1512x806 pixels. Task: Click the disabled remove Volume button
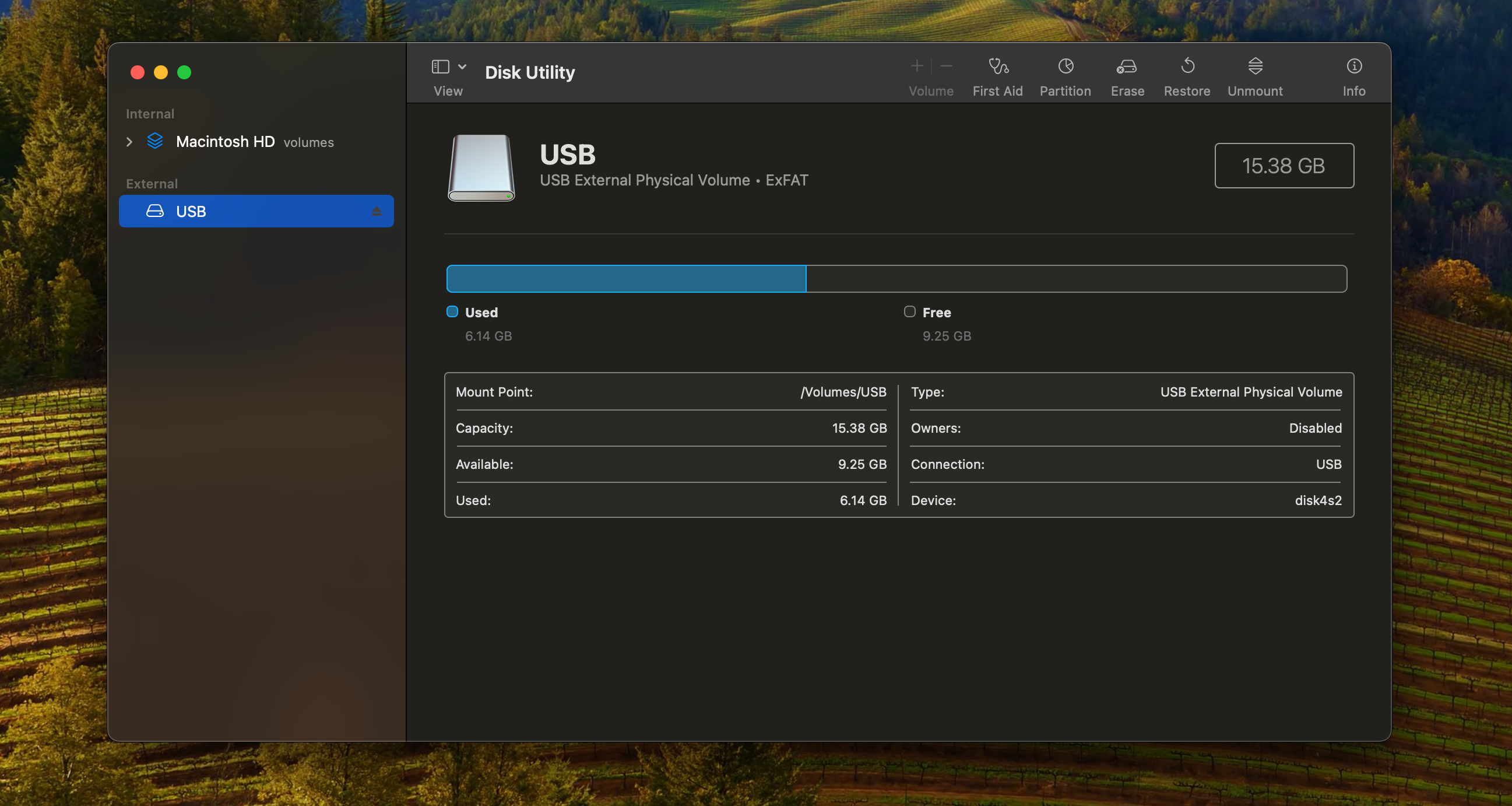946,66
